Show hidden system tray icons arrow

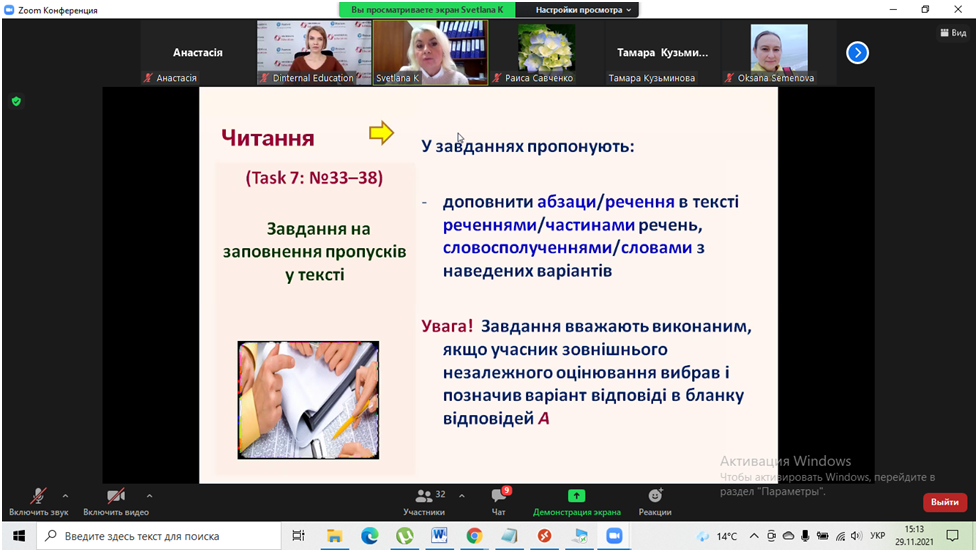(754, 536)
